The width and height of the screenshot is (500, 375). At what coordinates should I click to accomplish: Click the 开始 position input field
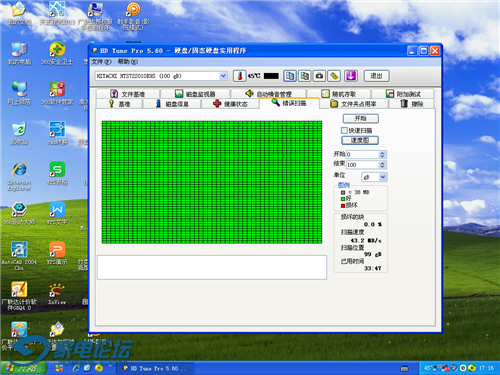point(363,154)
